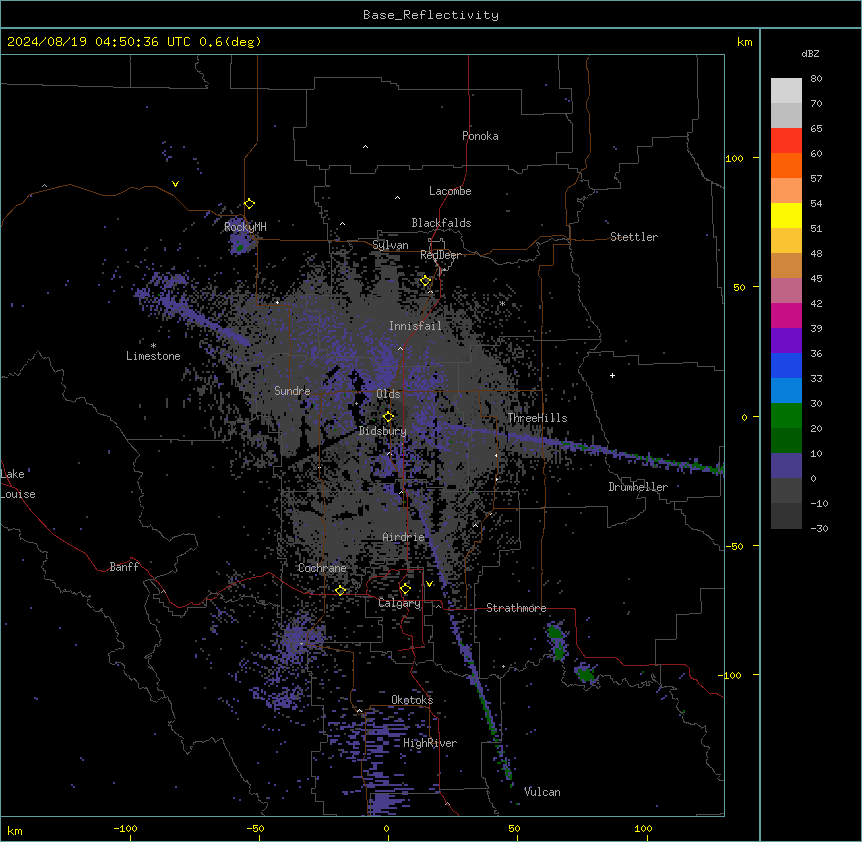
Task: Click the yellow station marker near RockyMH
Action: [250, 203]
